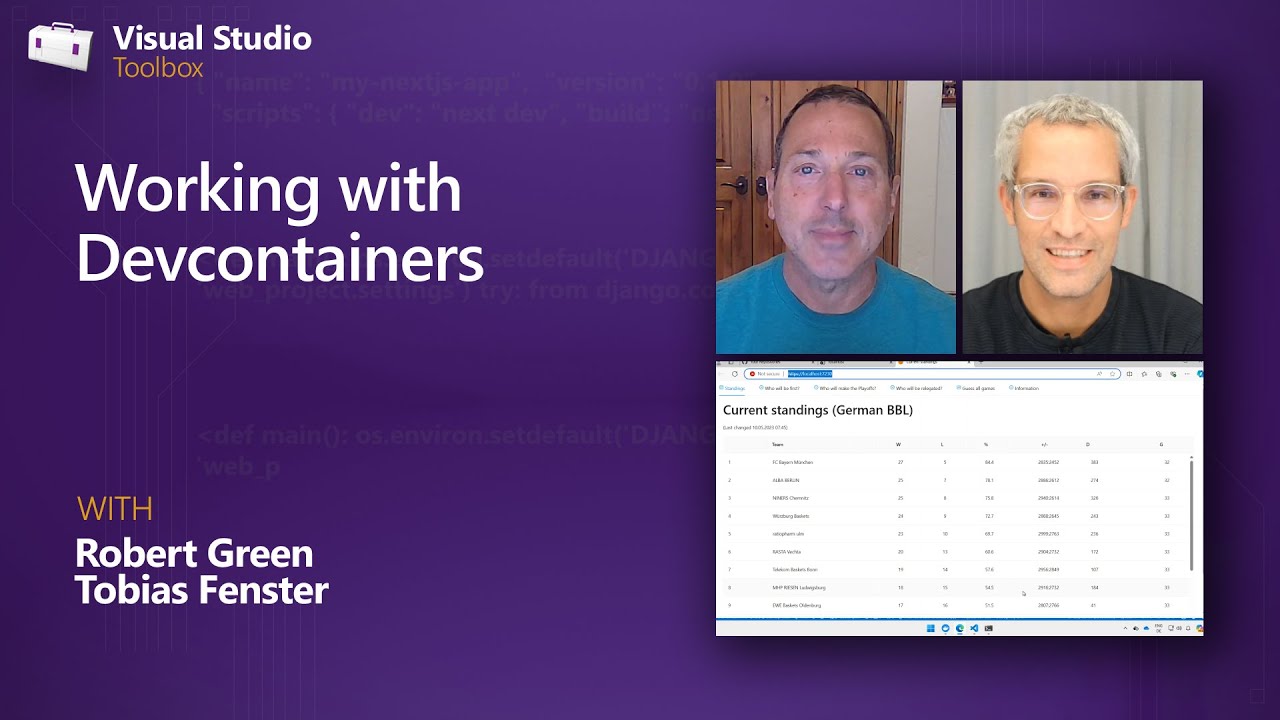Viewport: 1280px width, 720px height.
Task: Click the Last changed timestamp text
Action: pyautogui.click(x=755, y=427)
